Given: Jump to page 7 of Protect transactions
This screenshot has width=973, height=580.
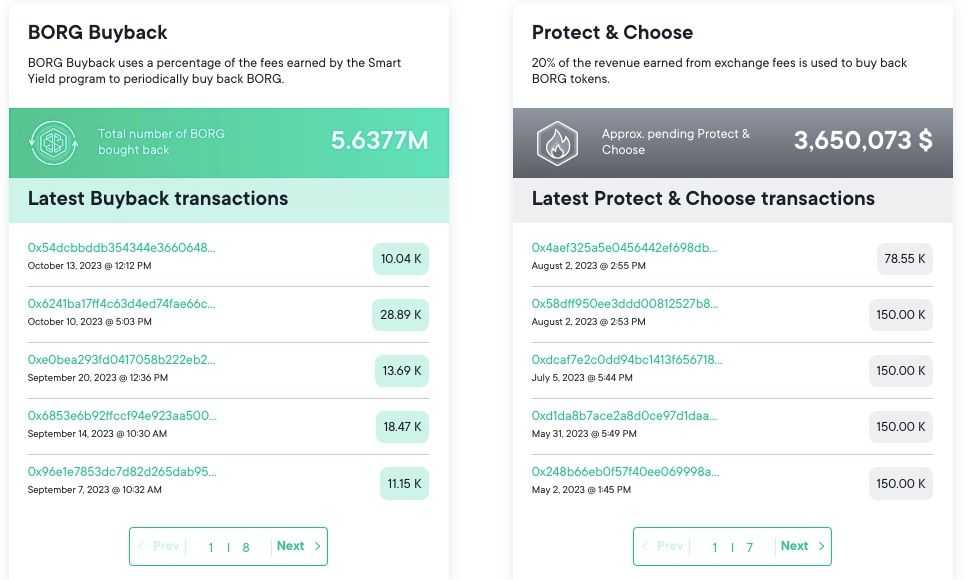Looking at the screenshot, I should click(x=749, y=547).
